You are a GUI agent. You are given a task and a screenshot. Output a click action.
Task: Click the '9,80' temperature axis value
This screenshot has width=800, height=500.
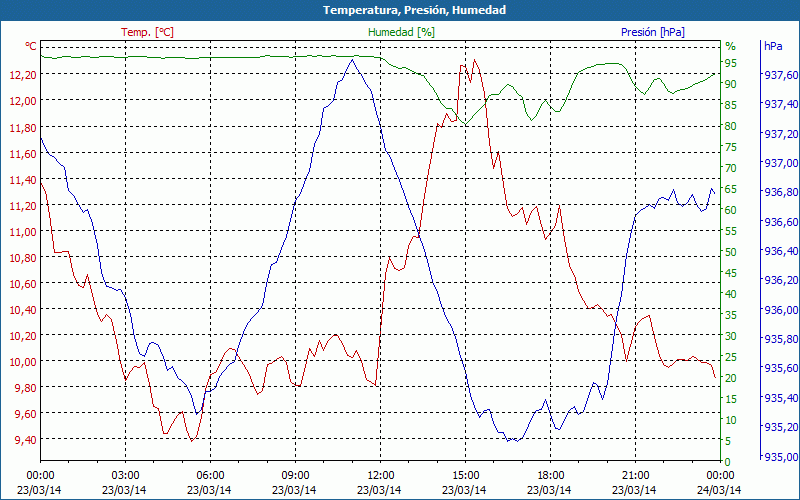pyautogui.click(x=26, y=388)
